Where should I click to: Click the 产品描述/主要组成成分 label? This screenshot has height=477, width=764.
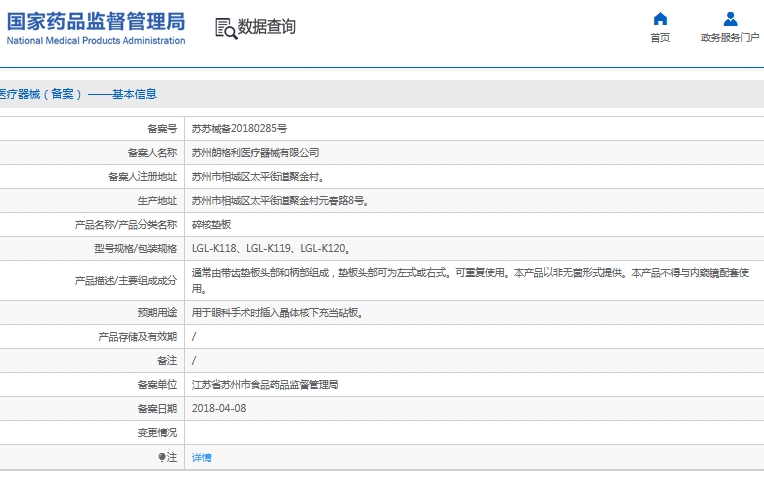click(126, 281)
